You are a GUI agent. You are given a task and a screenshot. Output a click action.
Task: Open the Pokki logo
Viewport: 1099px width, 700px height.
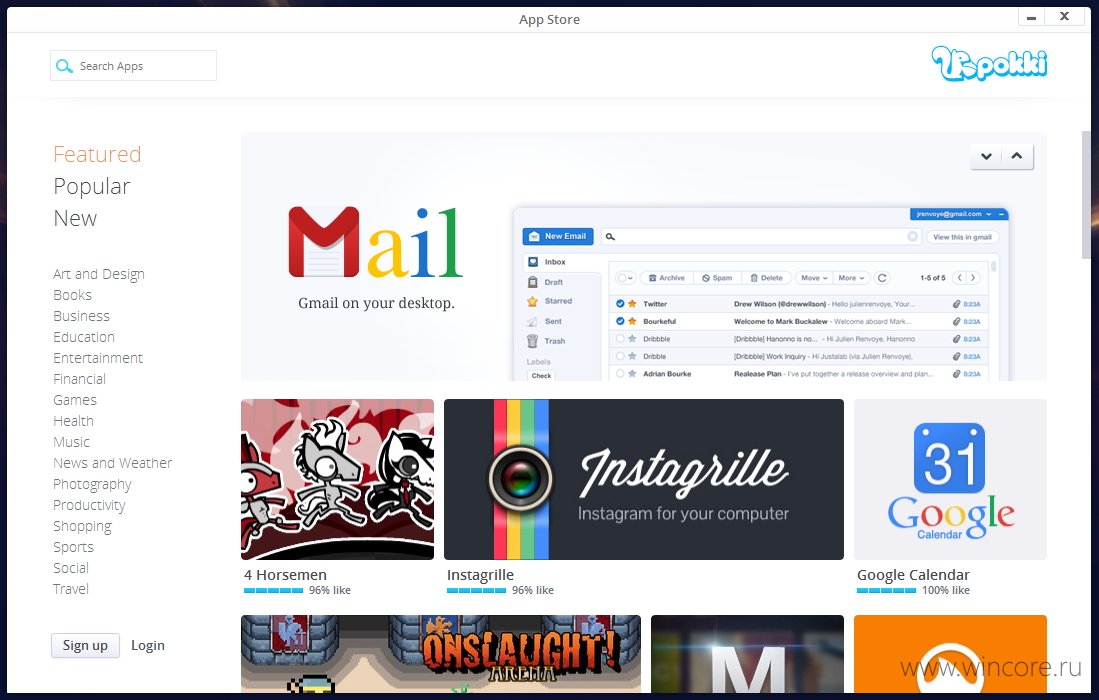click(989, 64)
